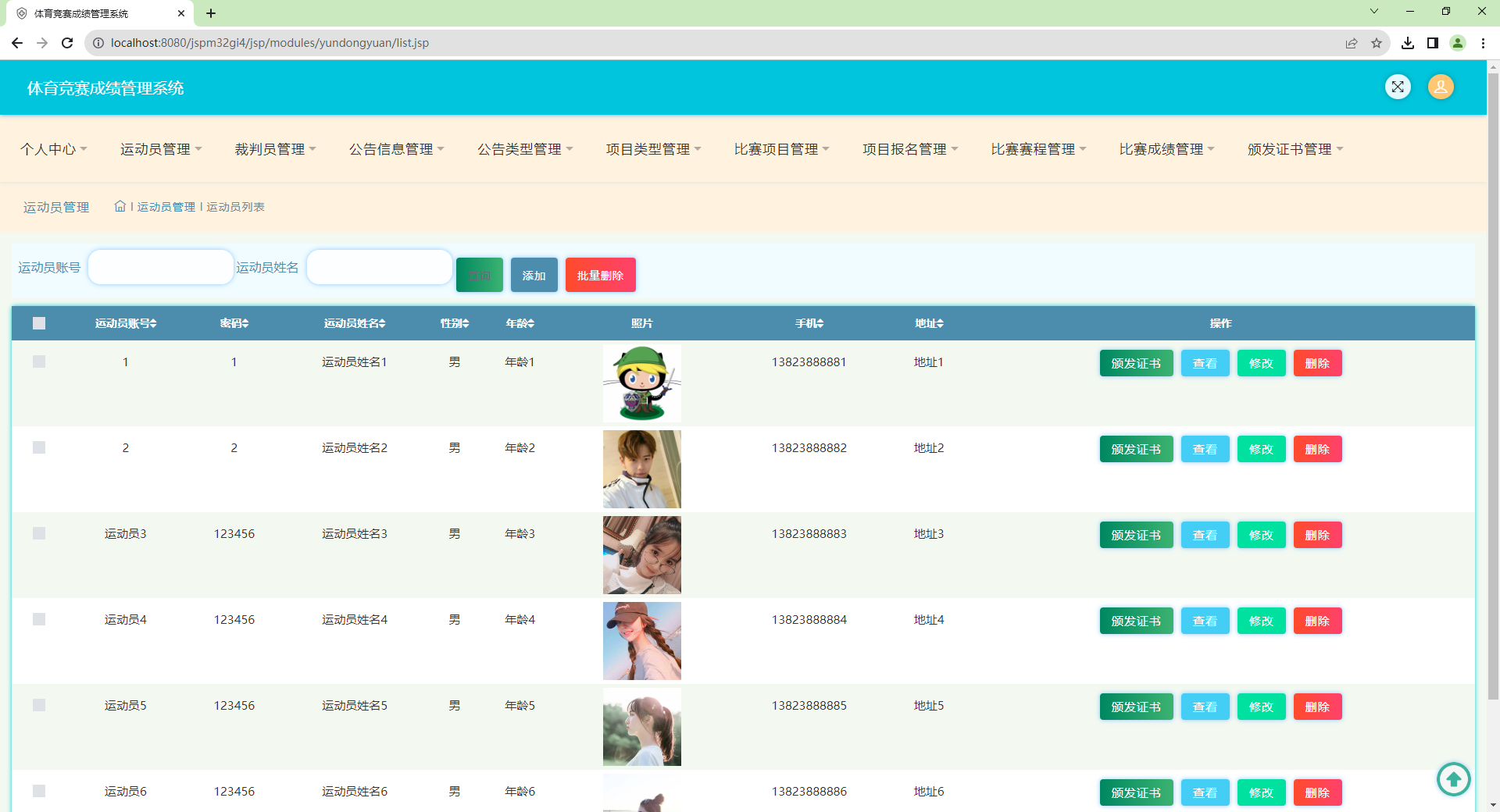1500x812 pixels.
Task: Check the row for 运动员3
Action: (39, 533)
